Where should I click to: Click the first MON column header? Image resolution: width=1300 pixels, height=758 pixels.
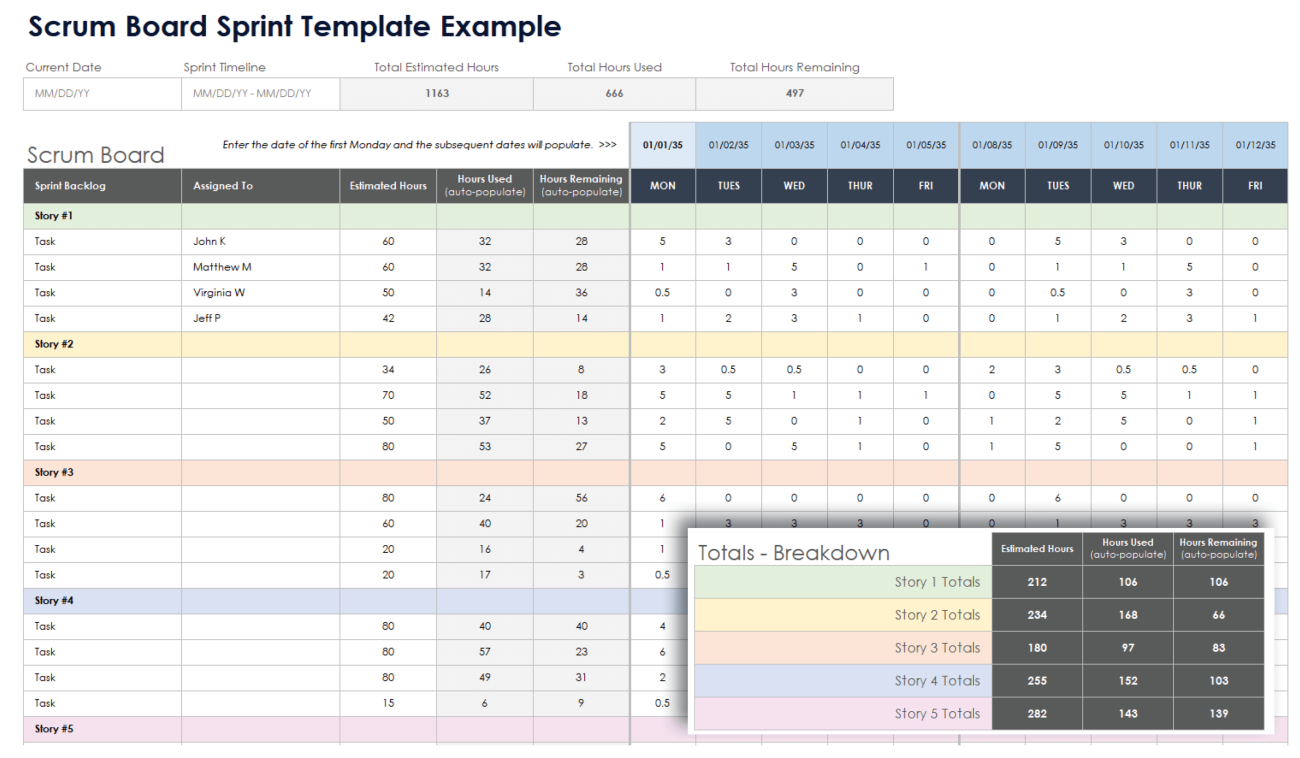(661, 185)
